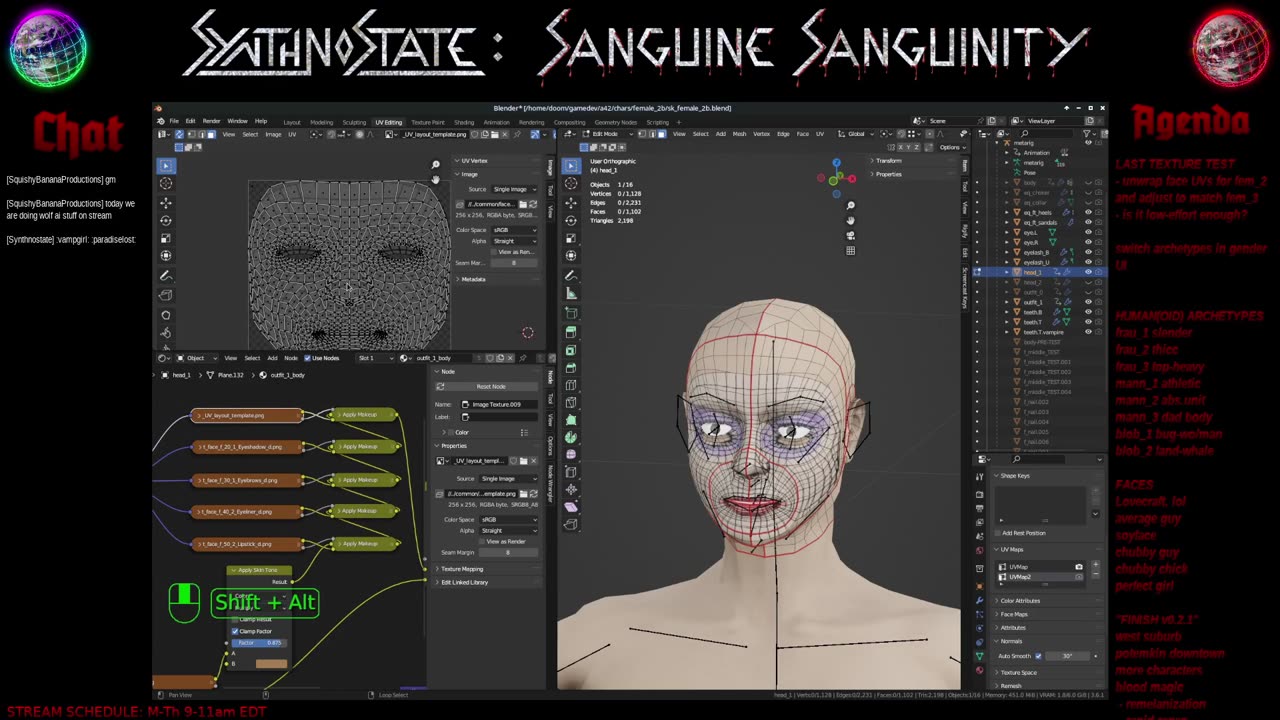1280x720 pixels.
Task: Choose the 3D viewport Rotate tool
Action: [571, 220]
